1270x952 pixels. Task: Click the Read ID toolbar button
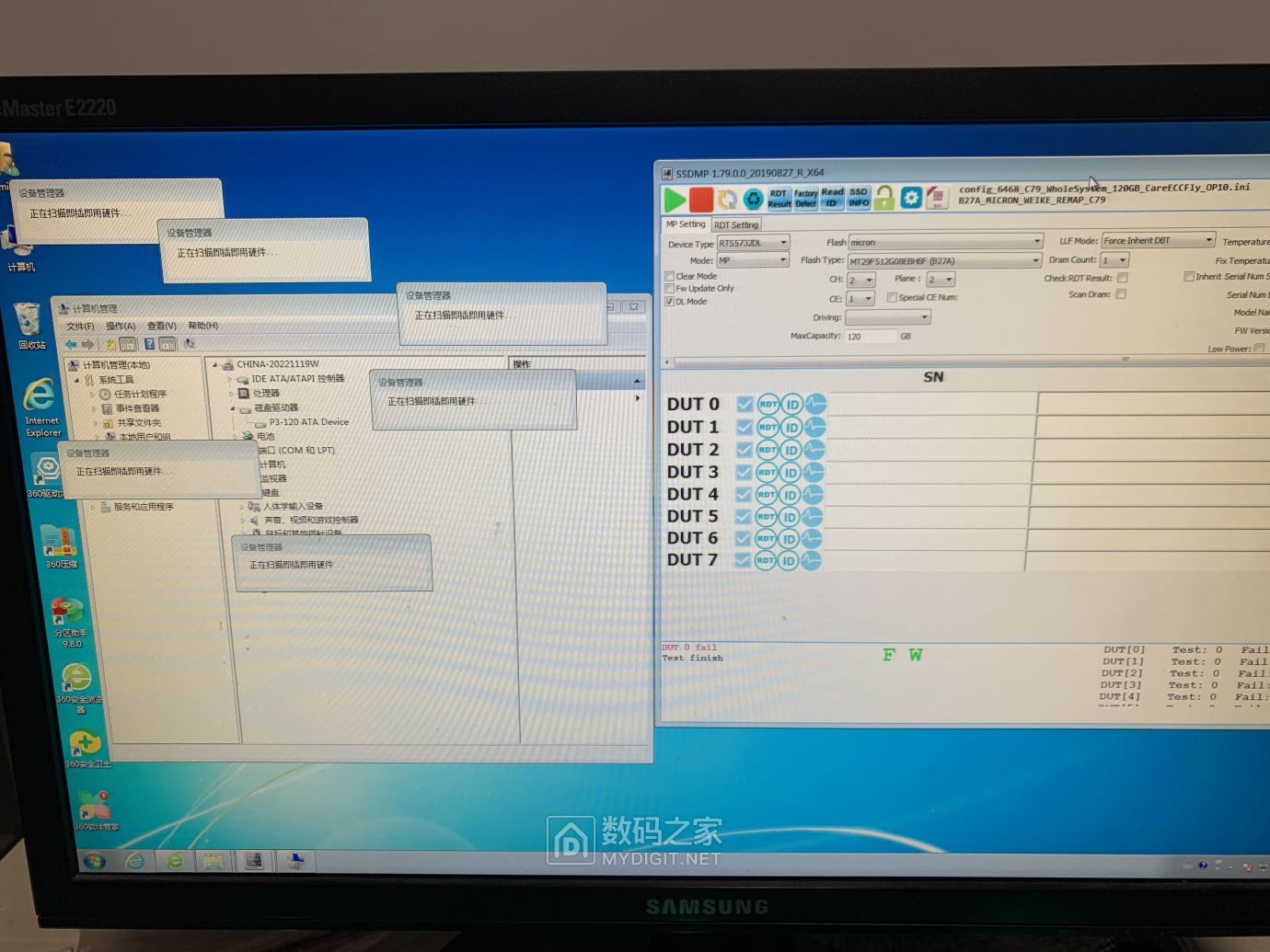point(832,198)
